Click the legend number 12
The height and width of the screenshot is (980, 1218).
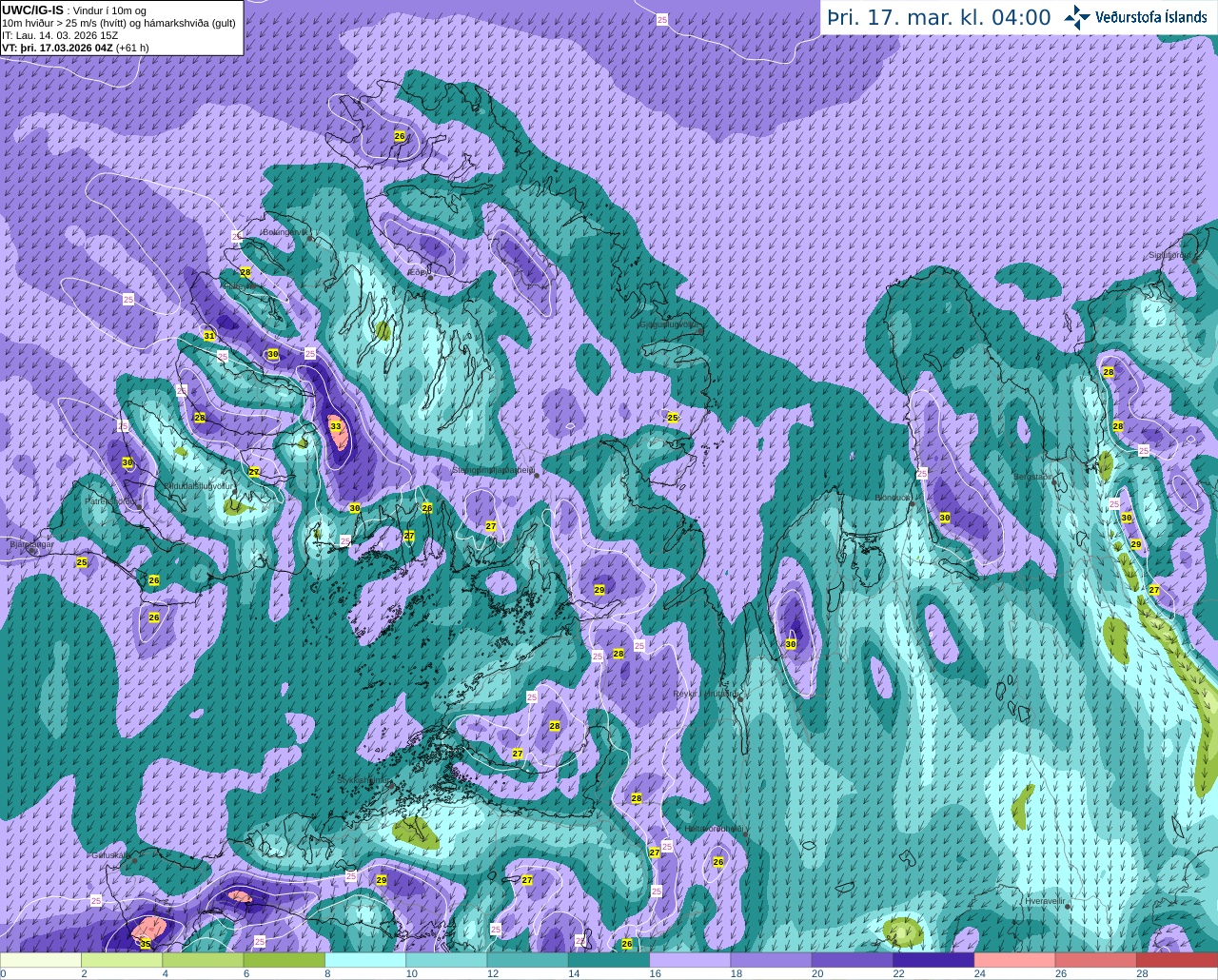point(492,973)
